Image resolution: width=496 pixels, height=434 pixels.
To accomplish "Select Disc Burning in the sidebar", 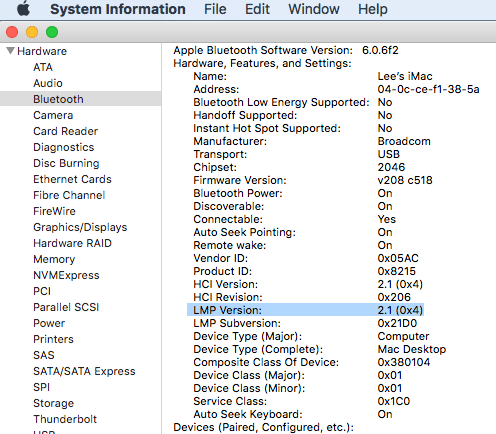I will coord(66,163).
